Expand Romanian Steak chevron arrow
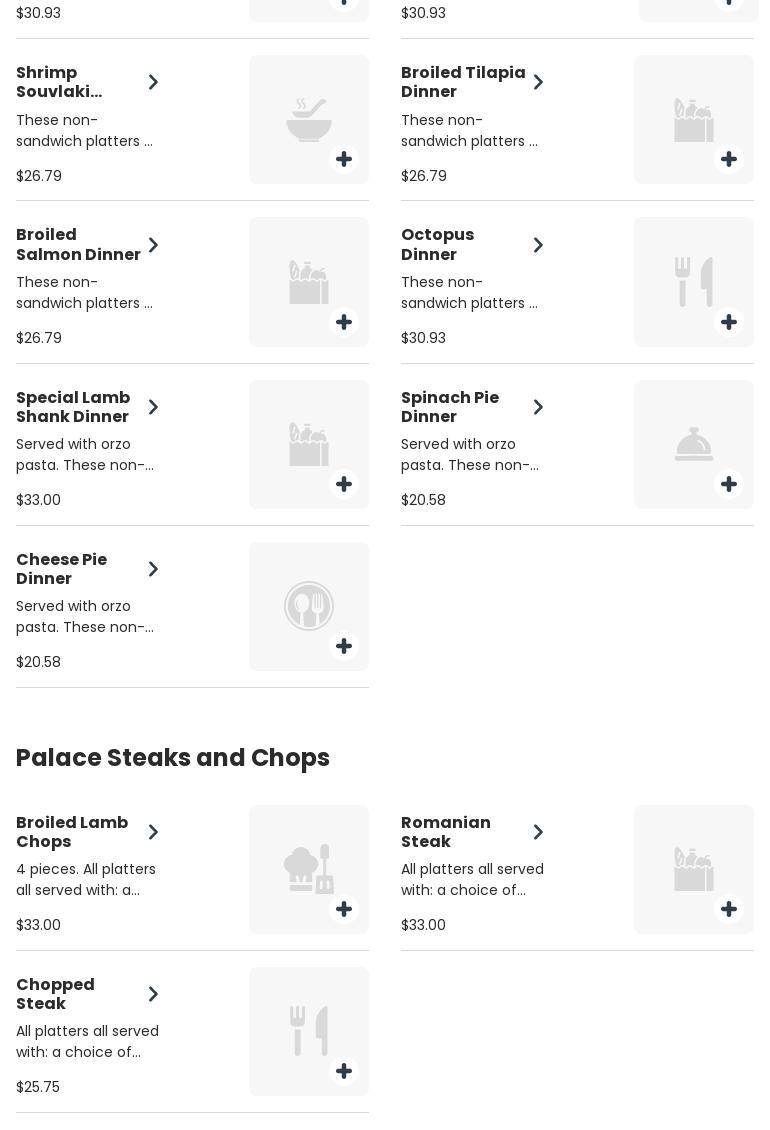 click(538, 832)
